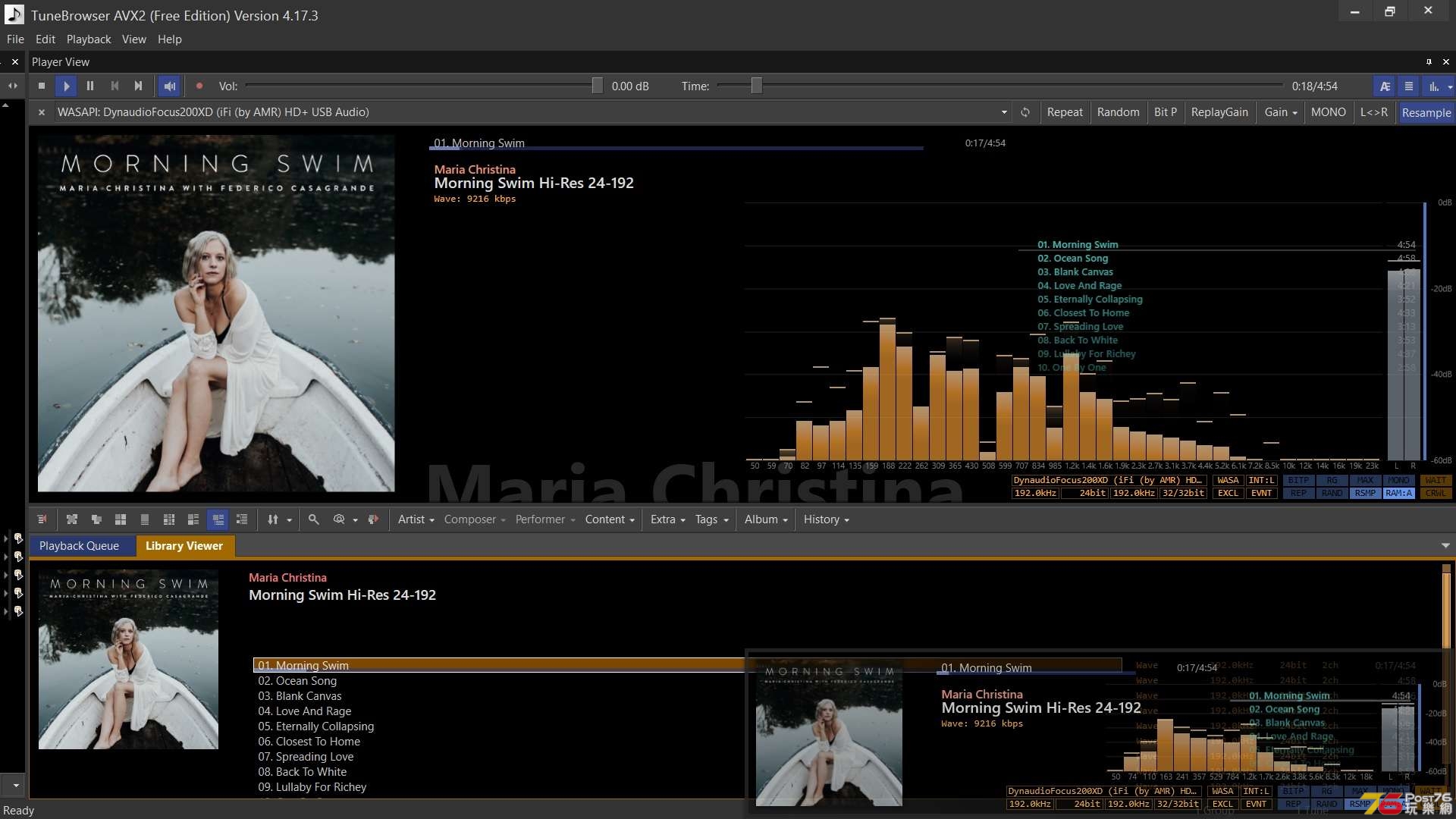The height and width of the screenshot is (819, 1456).
Task: Open the spectrum display options arrow
Action: pyautogui.click(x=1450, y=87)
